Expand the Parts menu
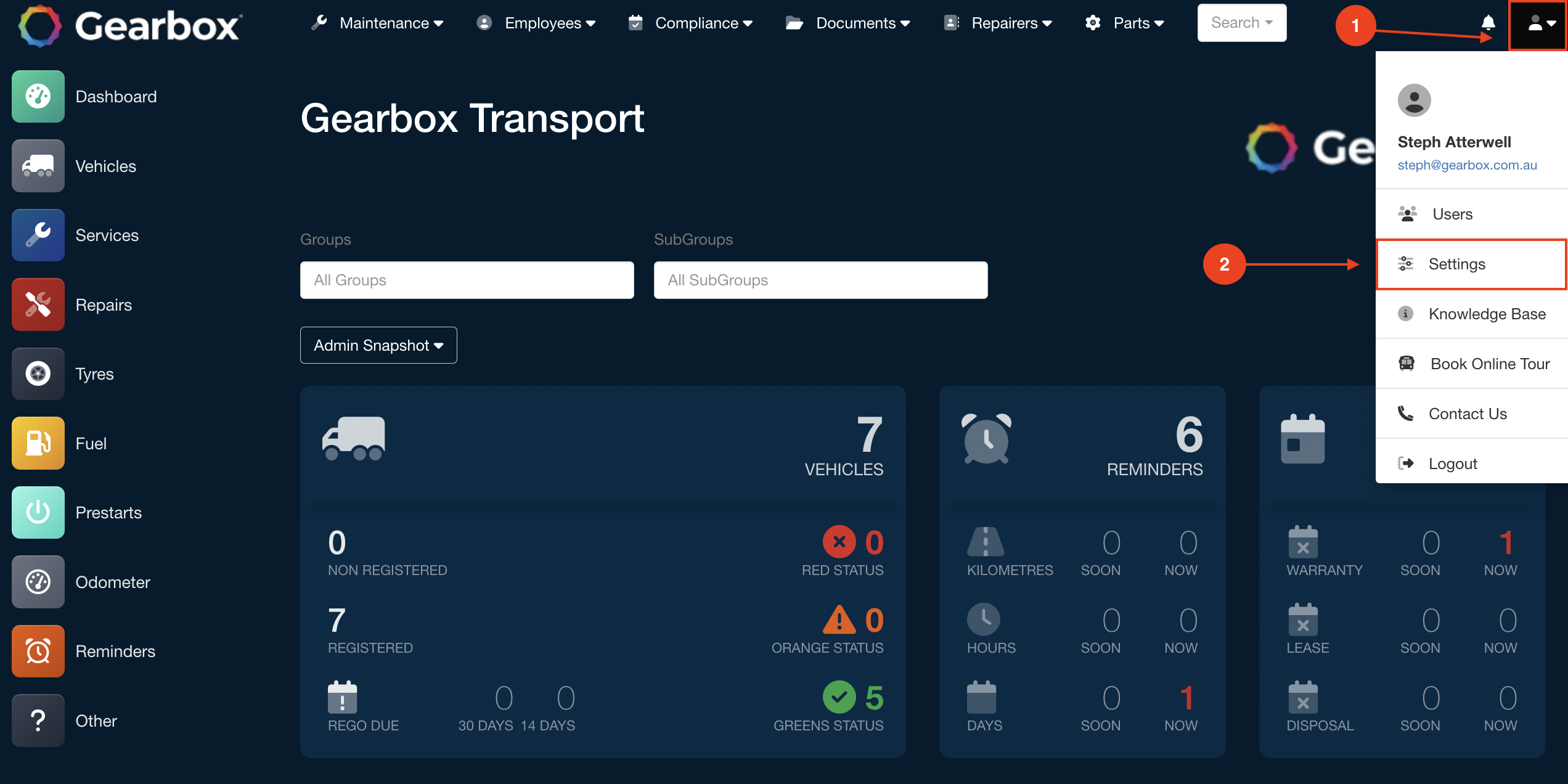1568x784 pixels. click(x=1125, y=23)
